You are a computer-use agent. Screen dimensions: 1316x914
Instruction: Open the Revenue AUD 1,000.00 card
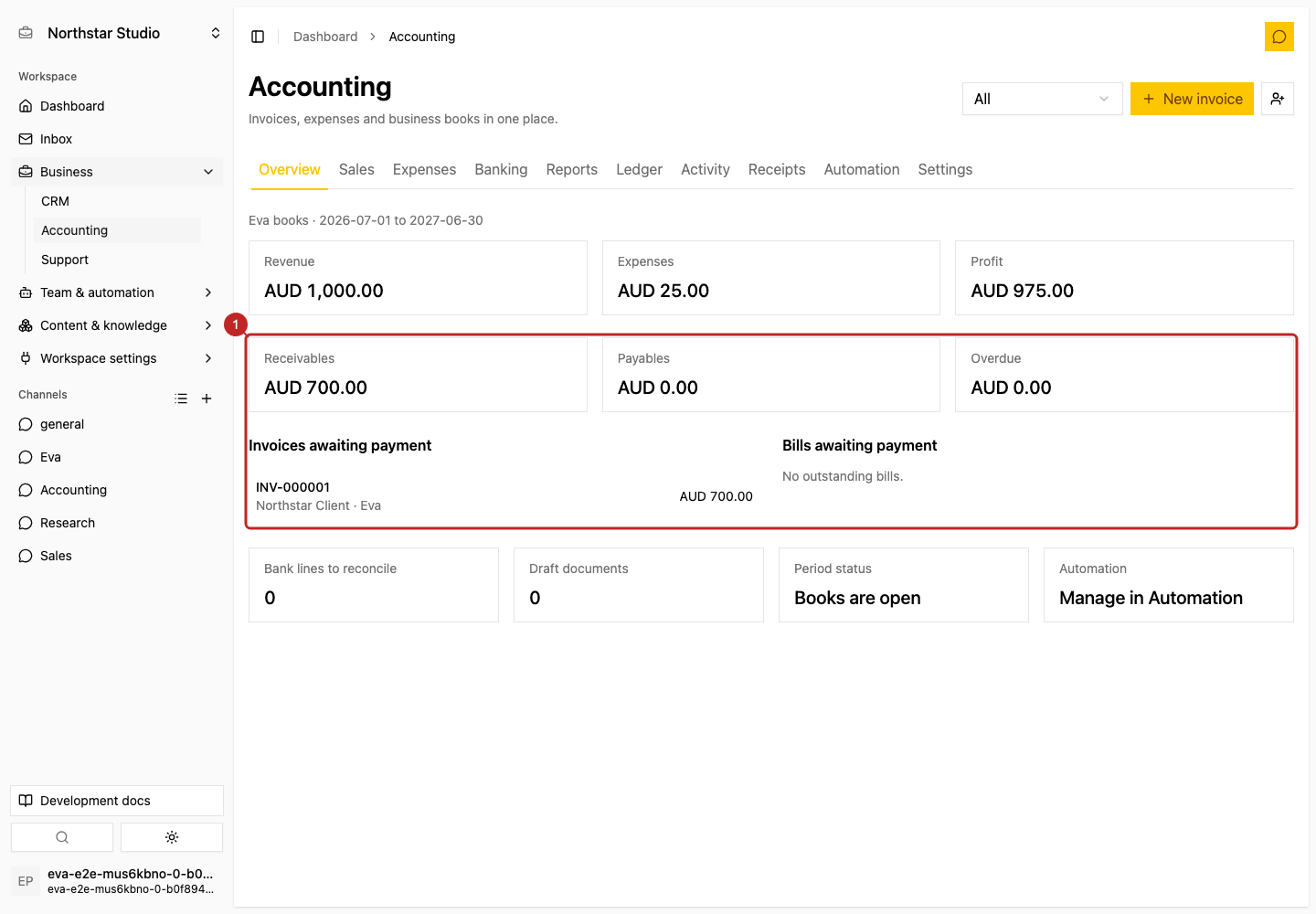(418, 278)
